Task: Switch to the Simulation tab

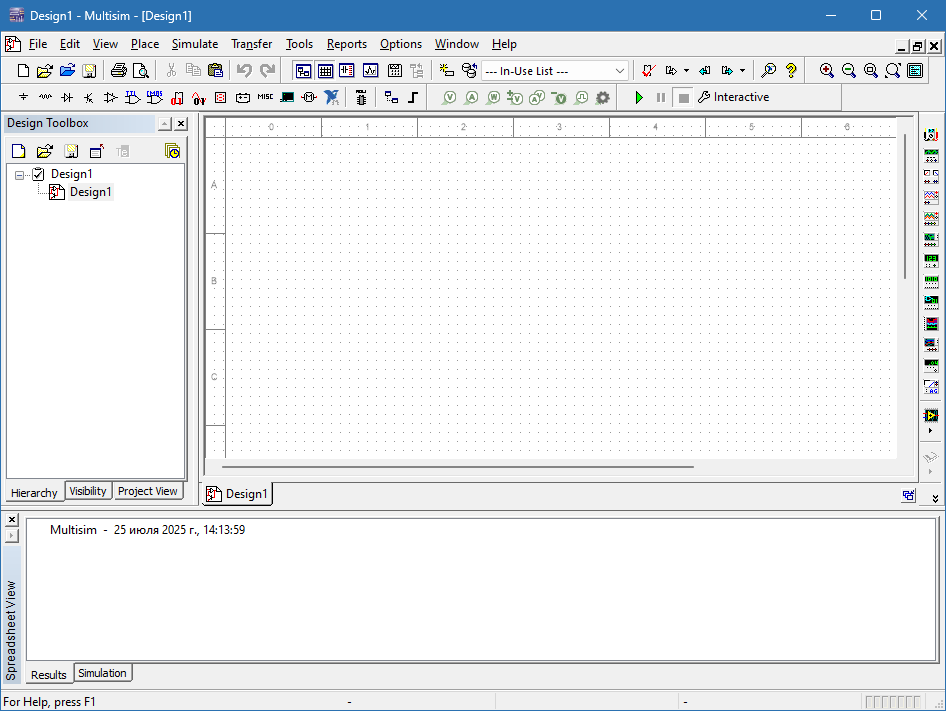Action: coord(103,673)
